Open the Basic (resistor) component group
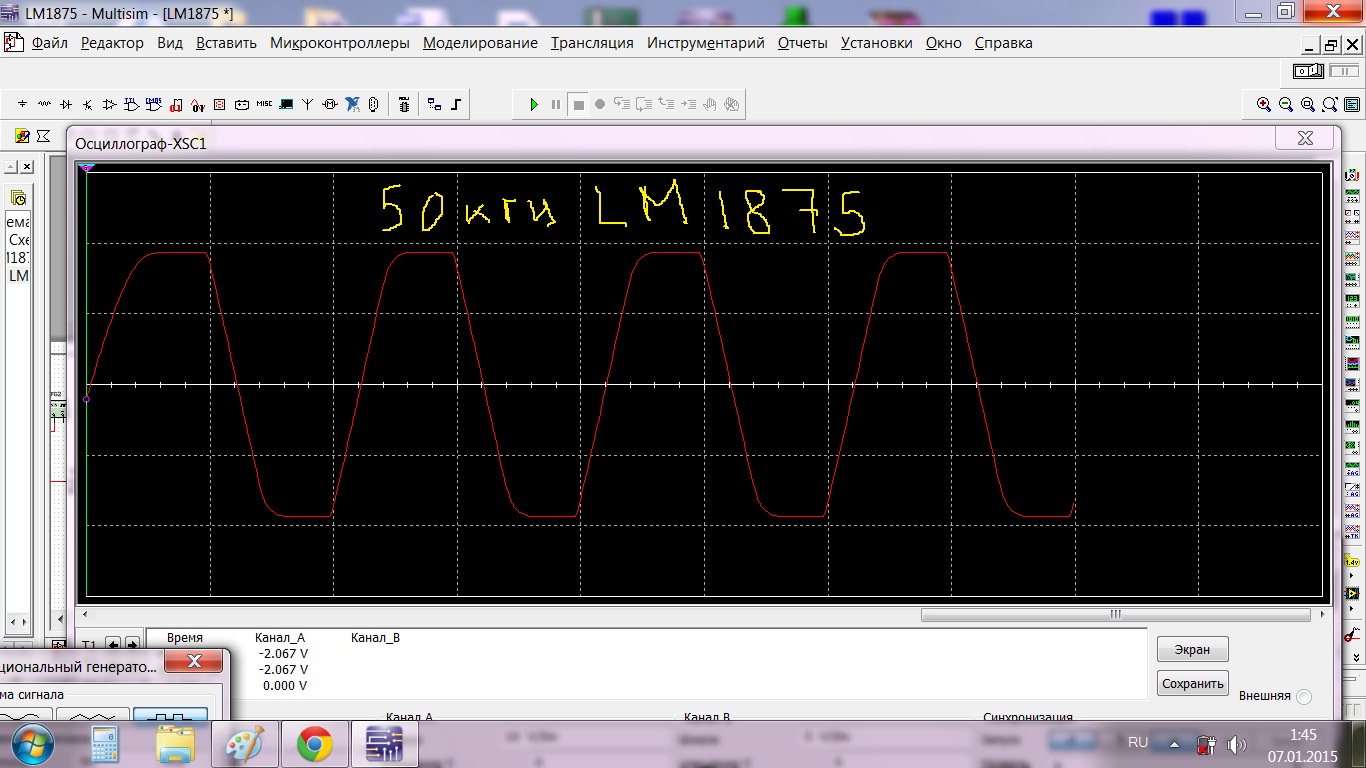The image size is (1366, 768). click(x=44, y=104)
